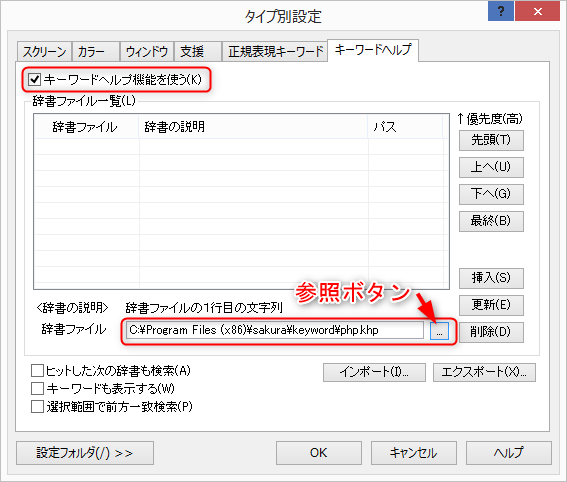Open インポート(I)... dialog
Viewport: 567px width, 482px height.
tap(374, 372)
